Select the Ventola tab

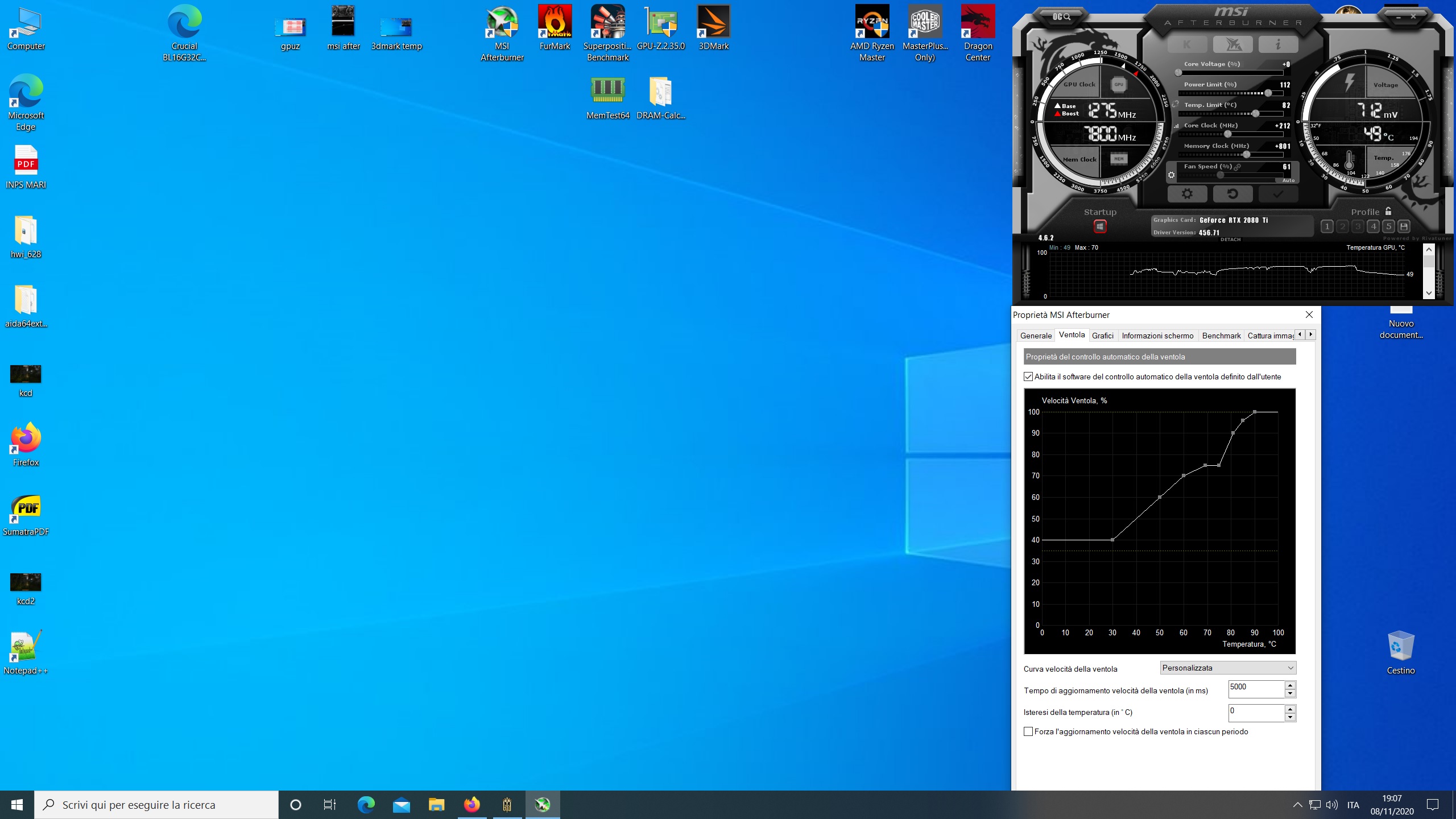[x=1072, y=335]
